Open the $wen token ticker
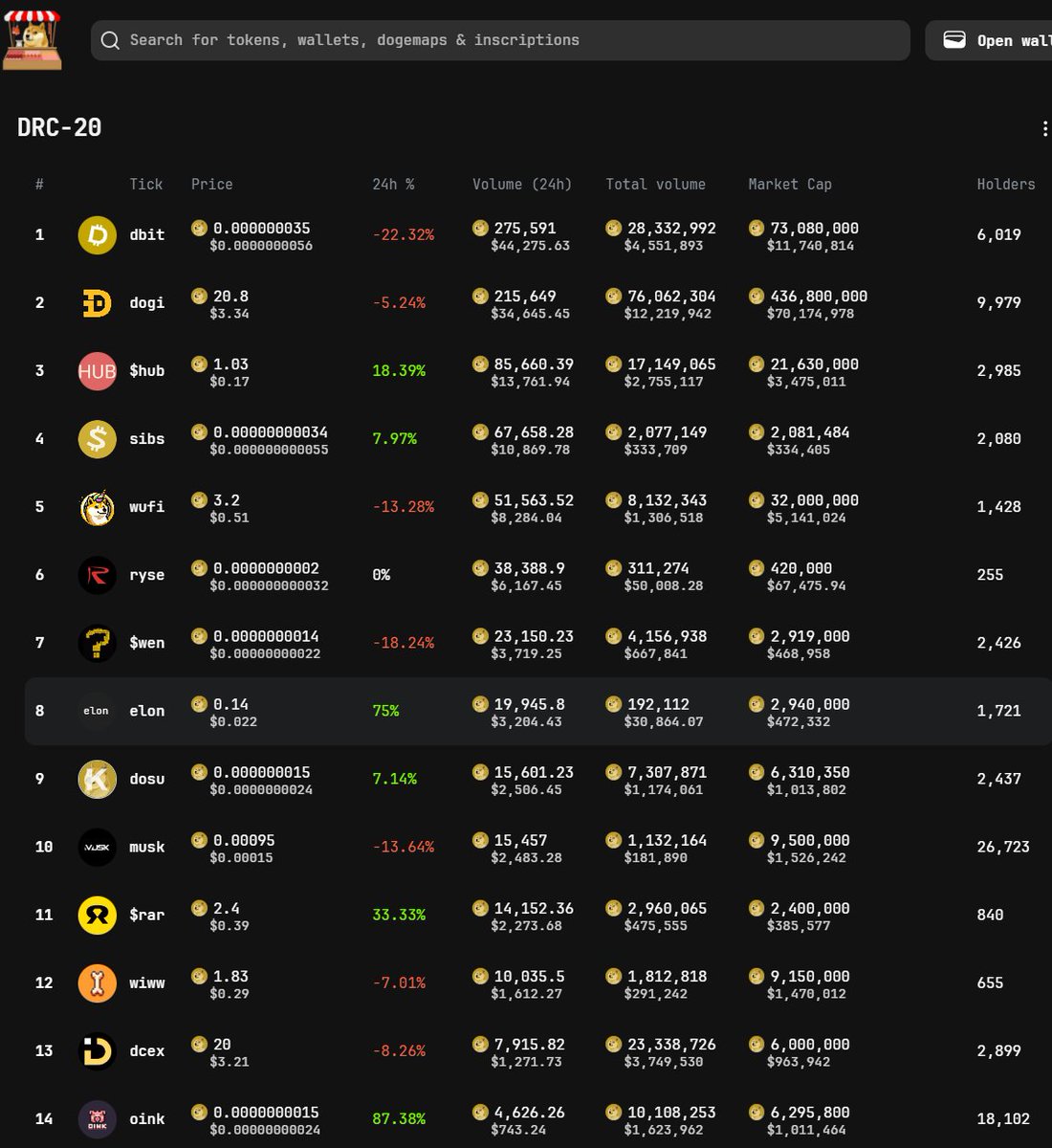 point(147,643)
